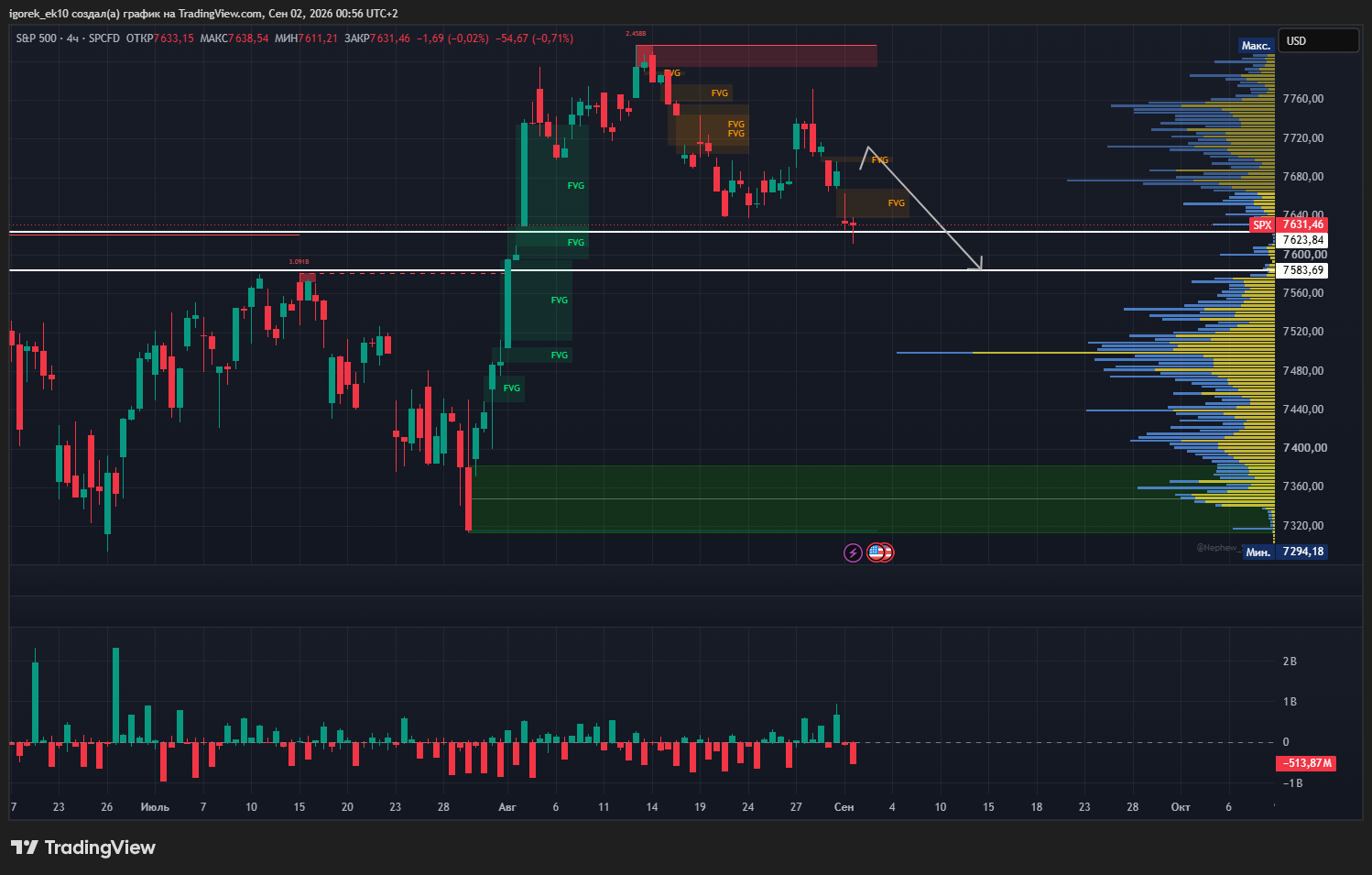
Task: Select the red supply zone rectangle at top
Action: [x=757, y=56]
